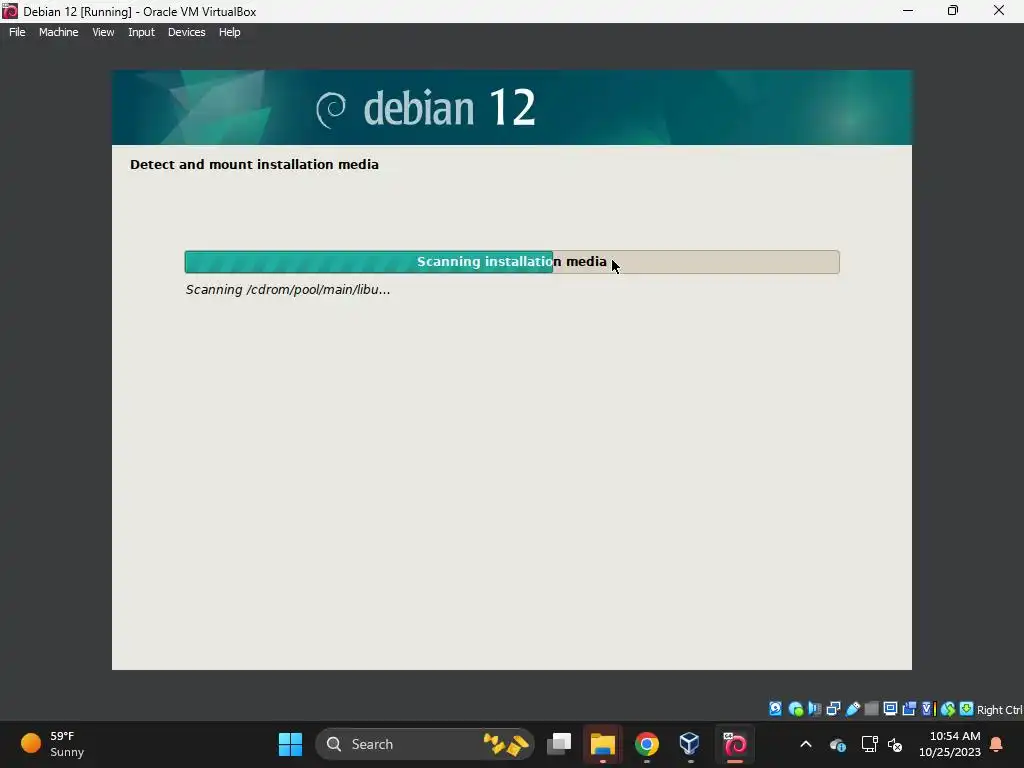The height and width of the screenshot is (768, 1024).
Task: Click the USB devices status icon
Action: click(x=852, y=709)
